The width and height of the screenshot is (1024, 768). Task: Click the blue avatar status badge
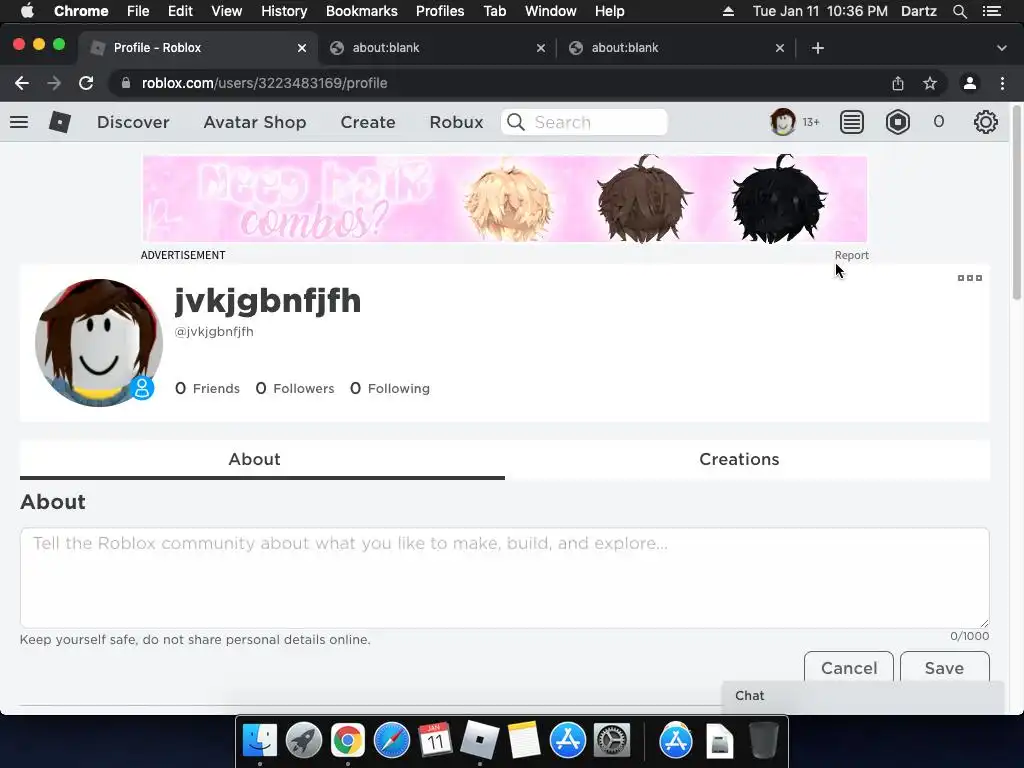pyautogui.click(x=142, y=388)
